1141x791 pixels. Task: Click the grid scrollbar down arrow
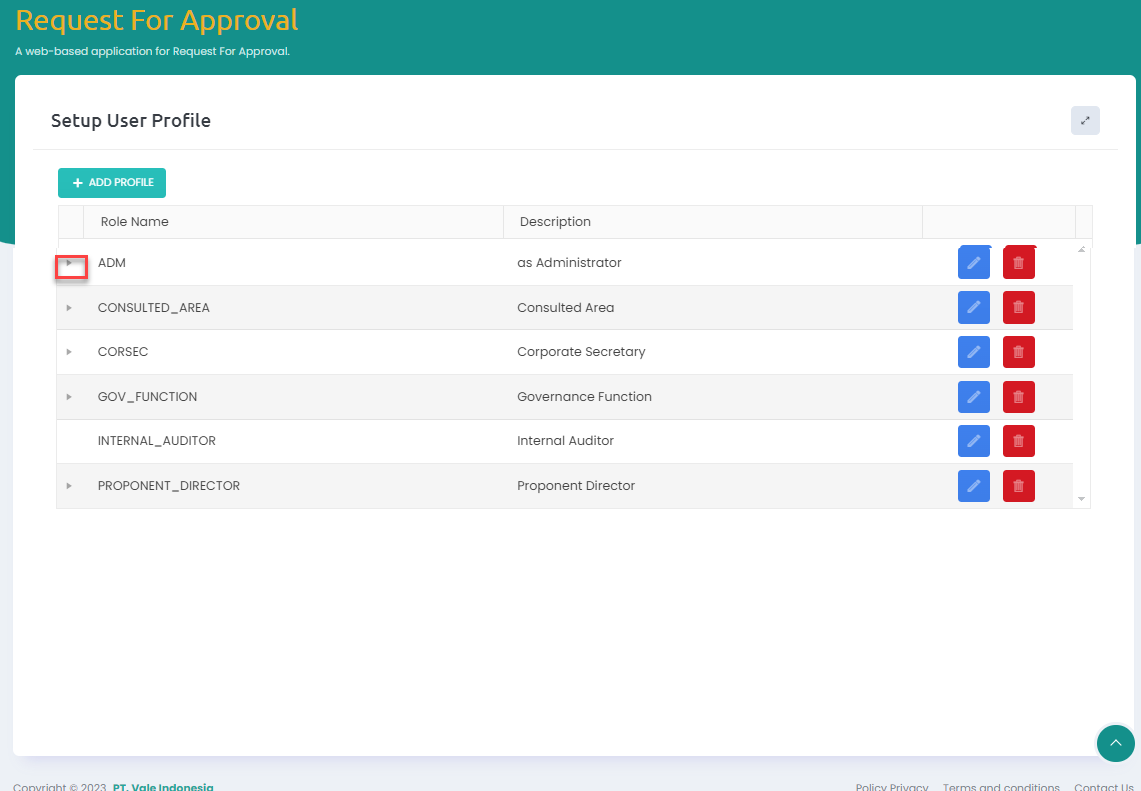click(x=1081, y=498)
